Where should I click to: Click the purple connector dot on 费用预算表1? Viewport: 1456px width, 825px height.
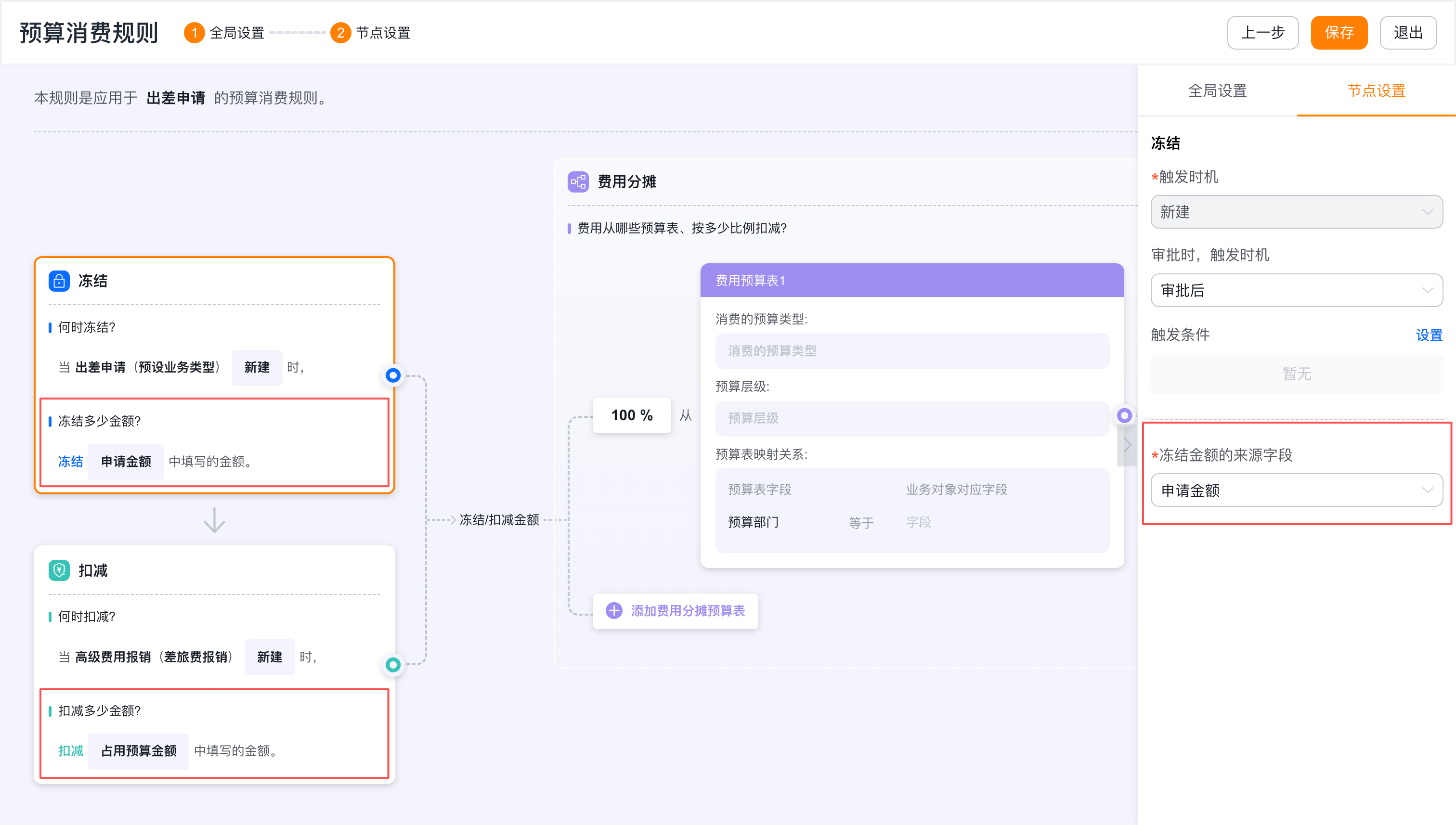(x=1124, y=415)
